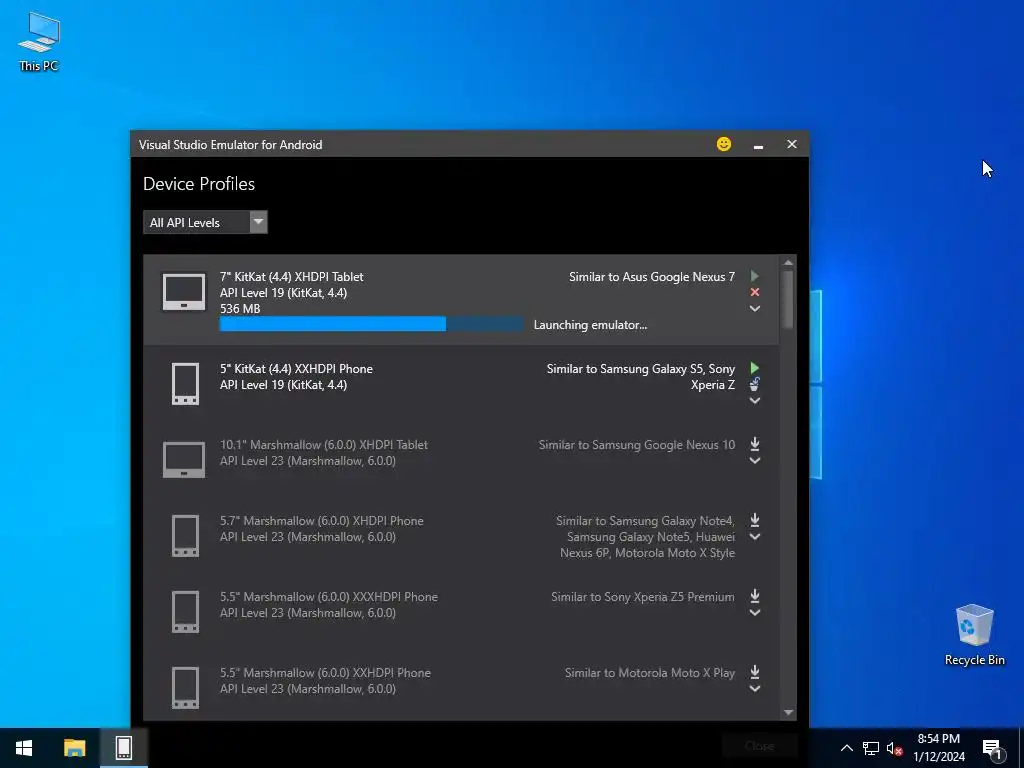Open the All API Levels dropdown
This screenshot has height=768, width=1024.
click(205, 222)
